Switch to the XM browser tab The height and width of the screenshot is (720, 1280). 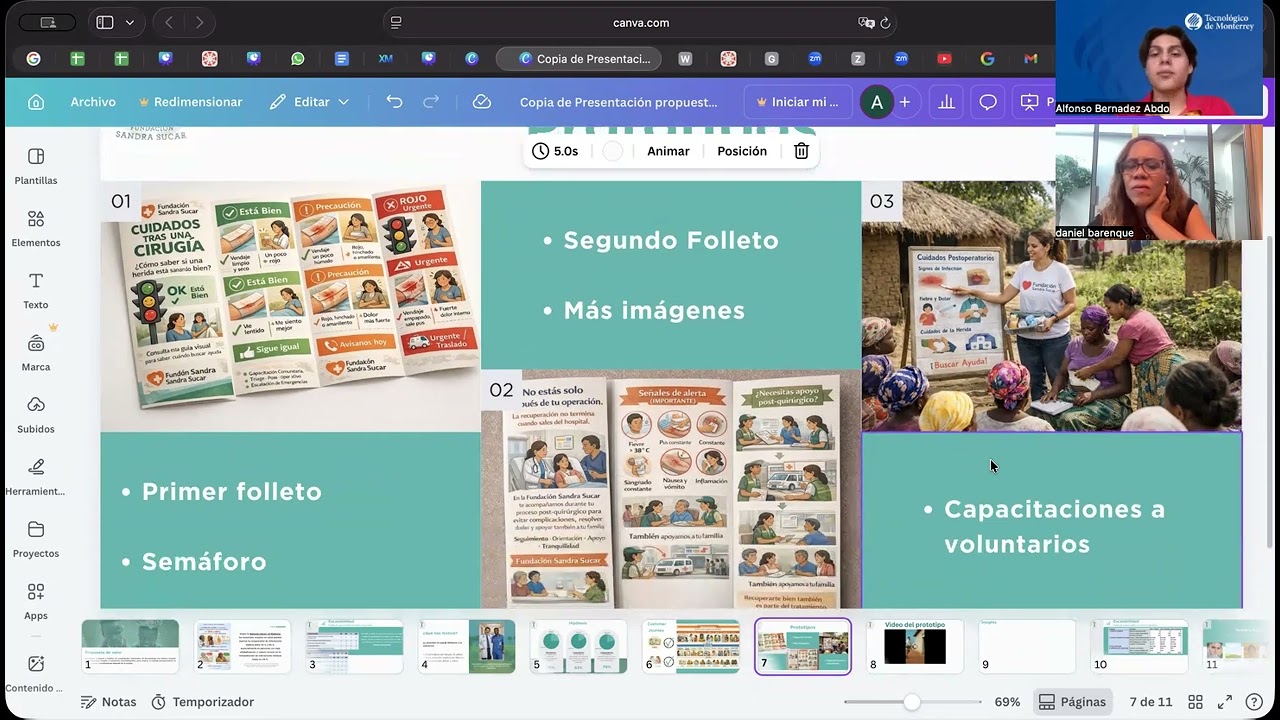[x=385, y=59]
